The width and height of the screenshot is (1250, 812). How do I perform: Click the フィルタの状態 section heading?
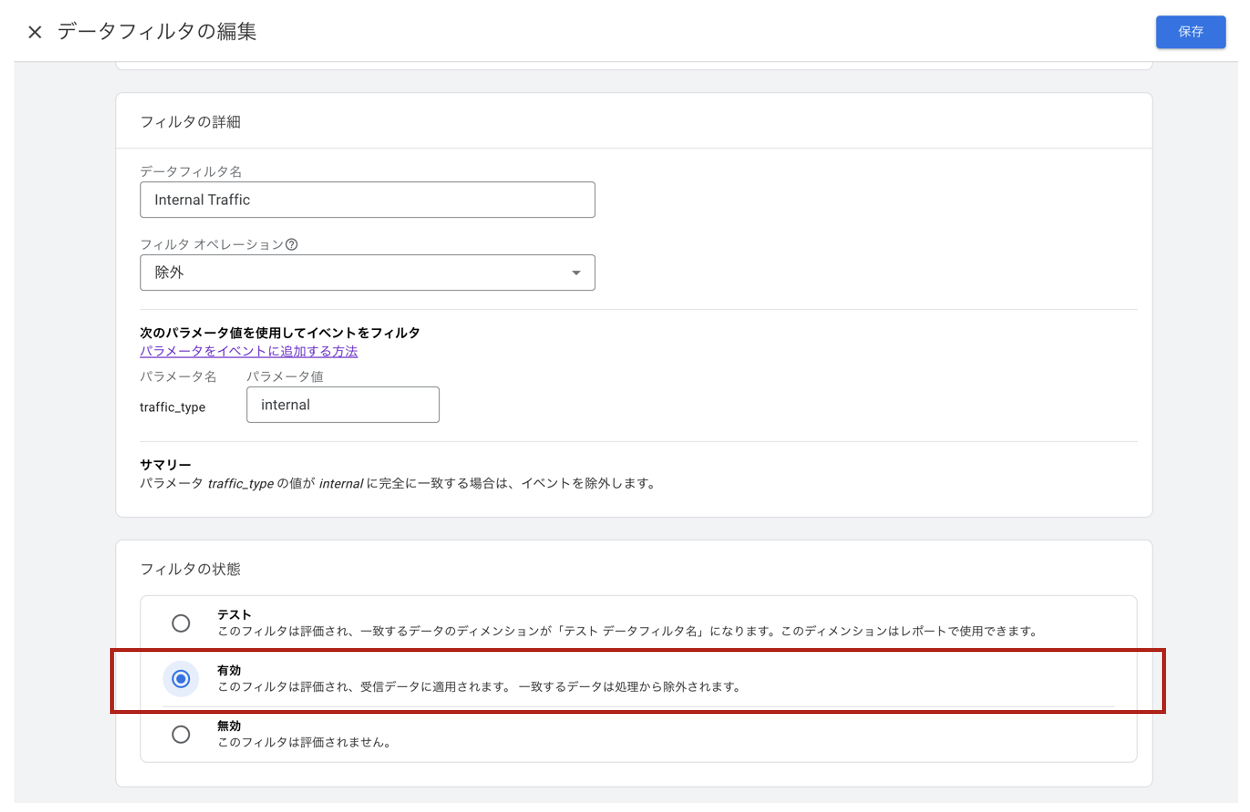(x=190, y=569)
